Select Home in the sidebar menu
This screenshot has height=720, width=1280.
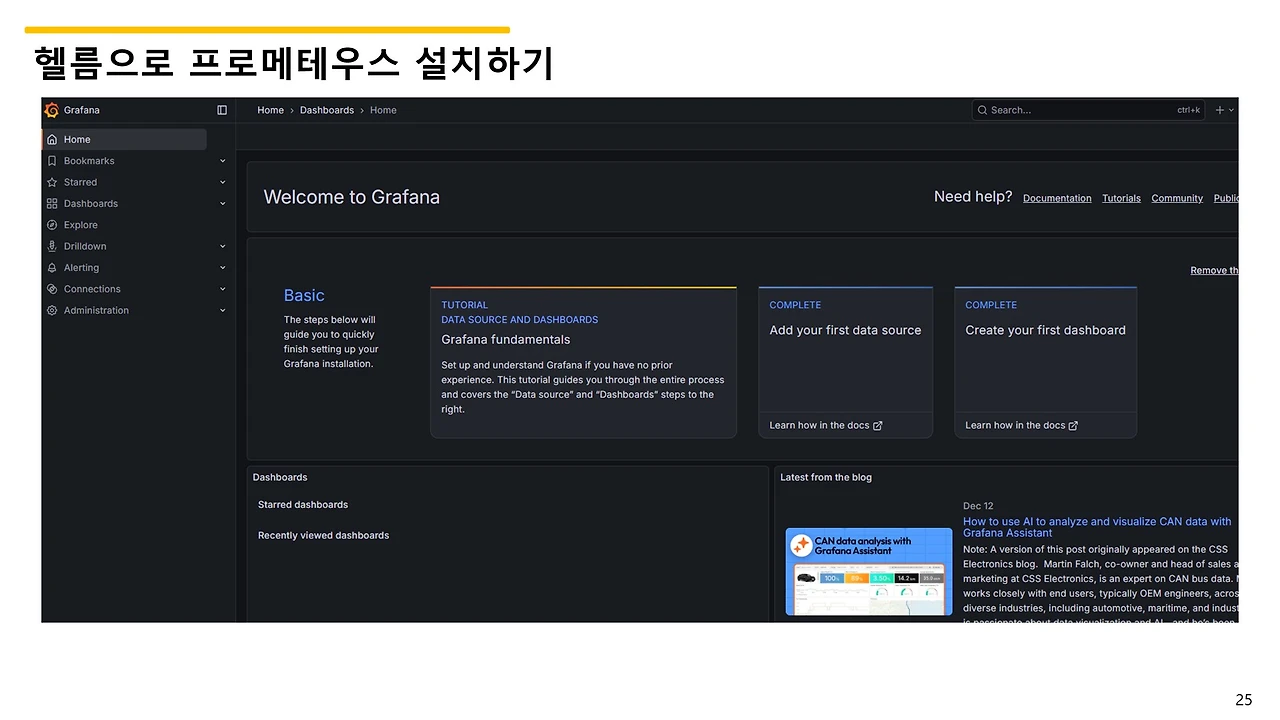click(x=124, y=139)
